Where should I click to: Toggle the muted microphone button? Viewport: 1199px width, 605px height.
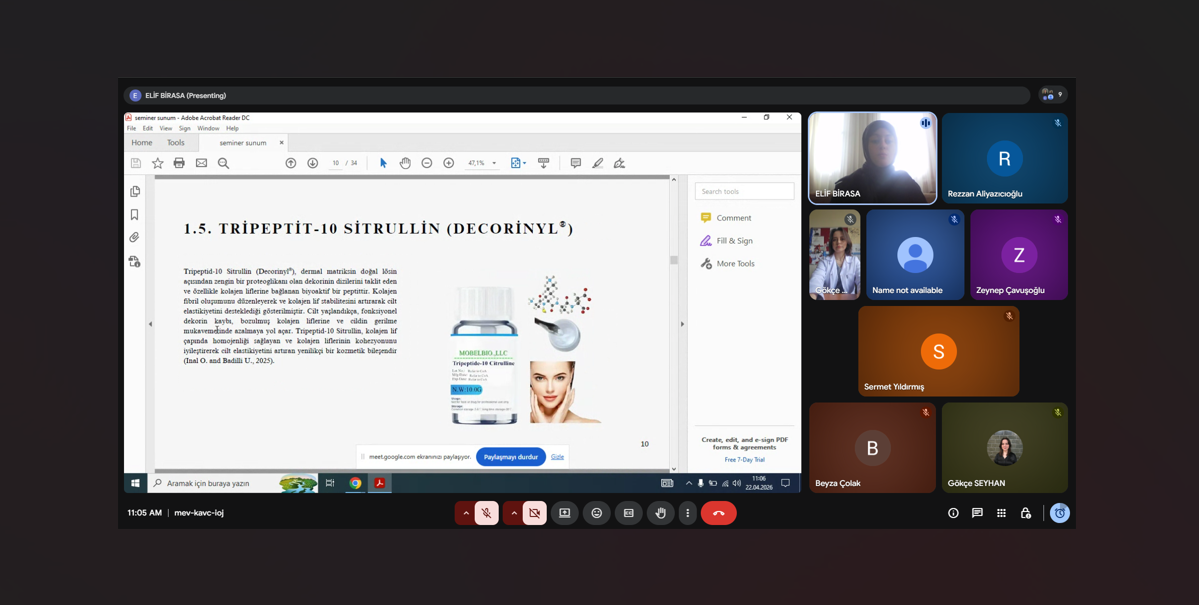coord(487,513)
